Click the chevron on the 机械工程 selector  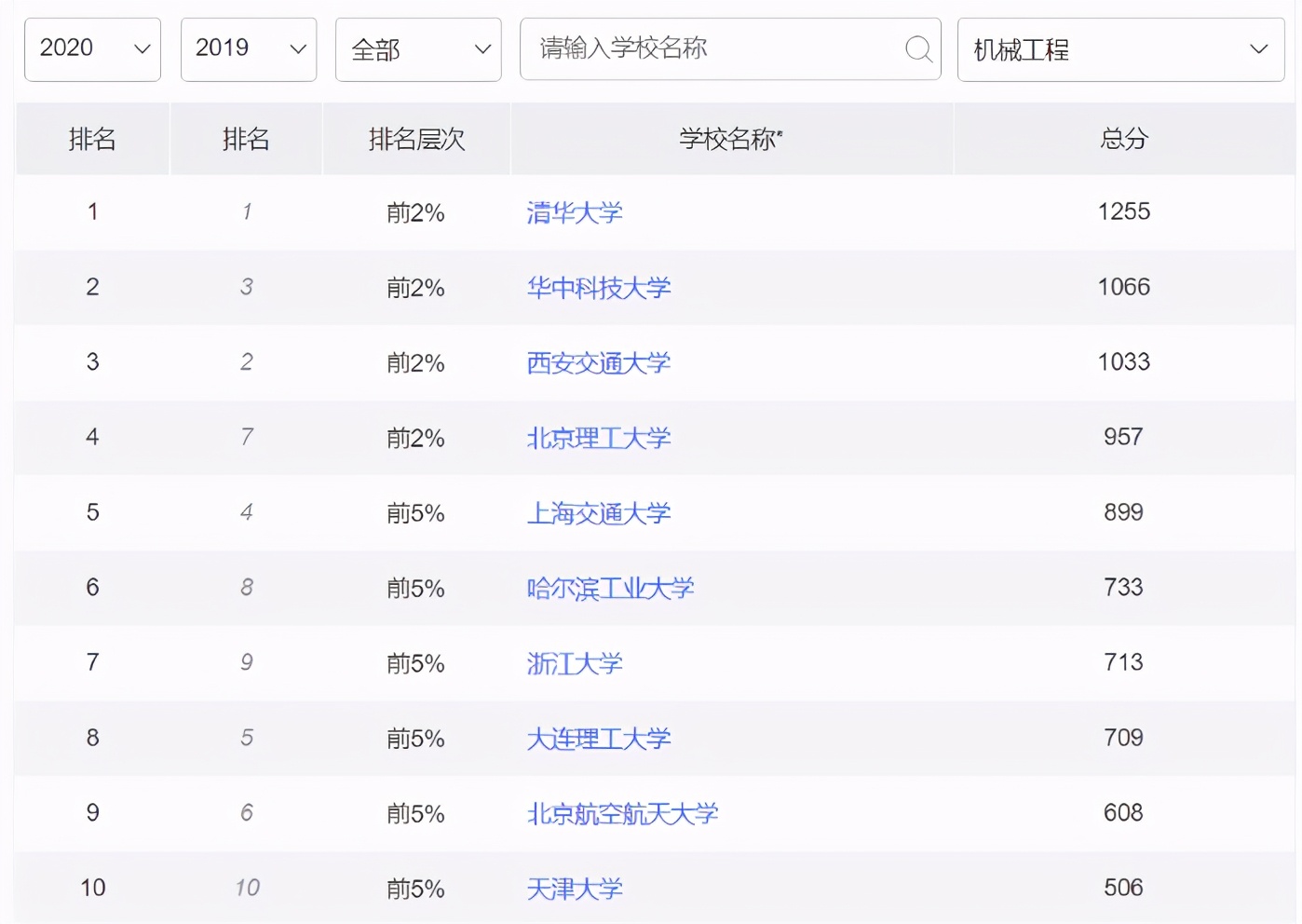(1259, 49)
